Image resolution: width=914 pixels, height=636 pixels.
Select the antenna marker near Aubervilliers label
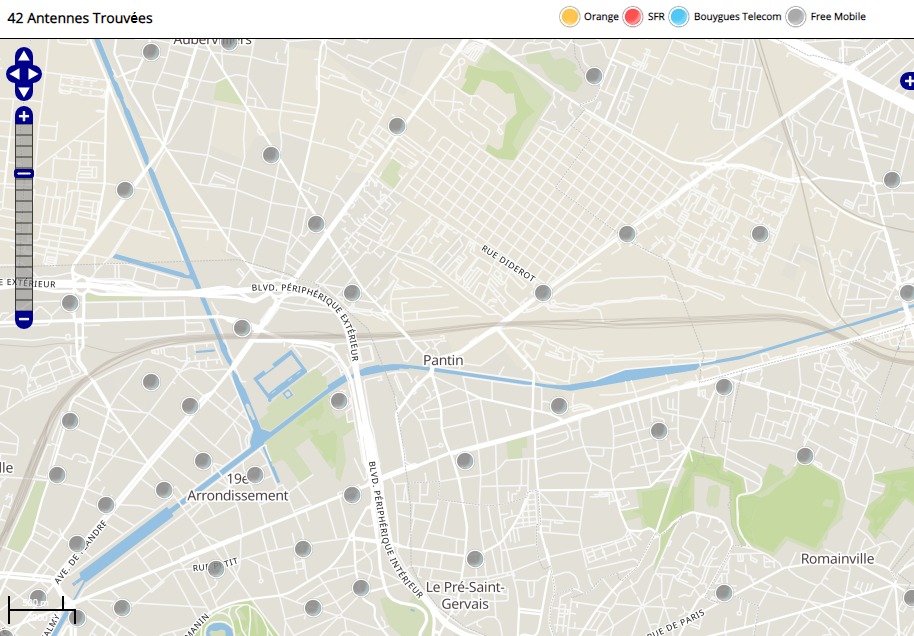click(151, 52)
